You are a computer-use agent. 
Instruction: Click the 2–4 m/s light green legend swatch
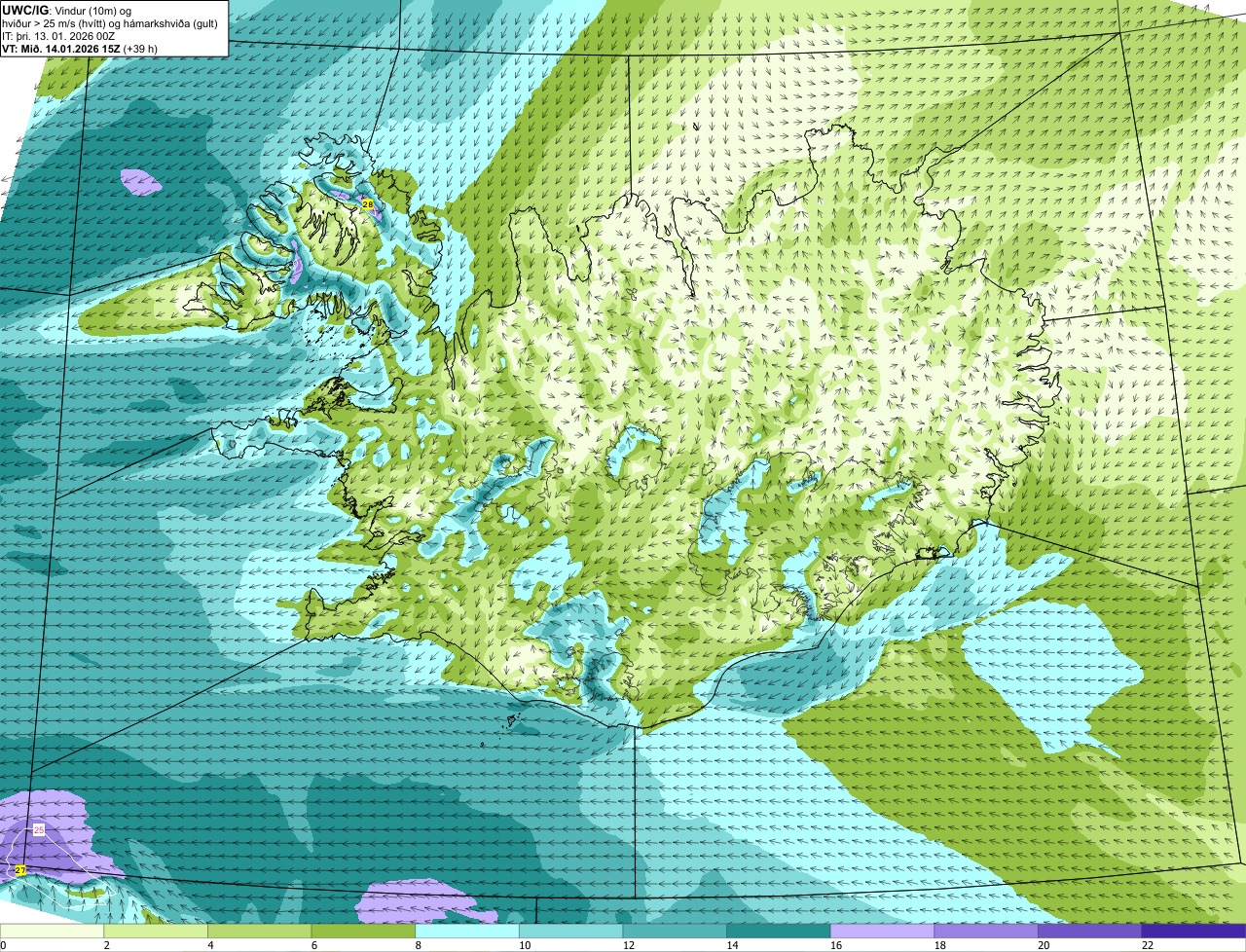(156, 931)
